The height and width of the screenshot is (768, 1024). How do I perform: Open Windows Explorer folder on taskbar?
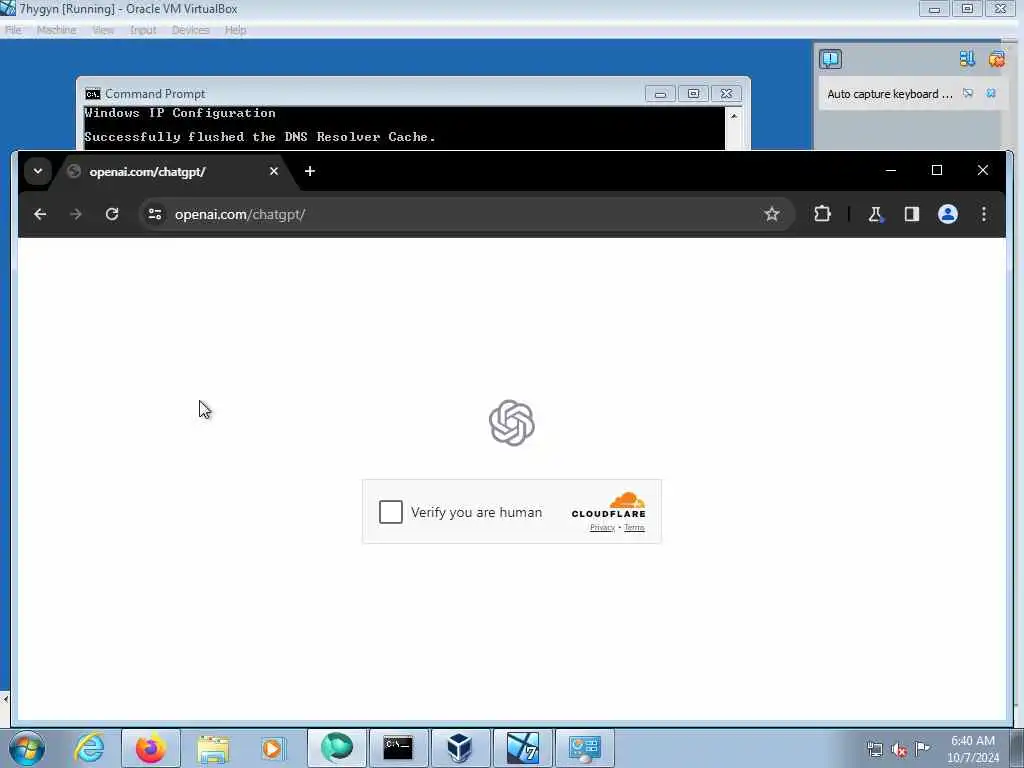click(213, 749)
